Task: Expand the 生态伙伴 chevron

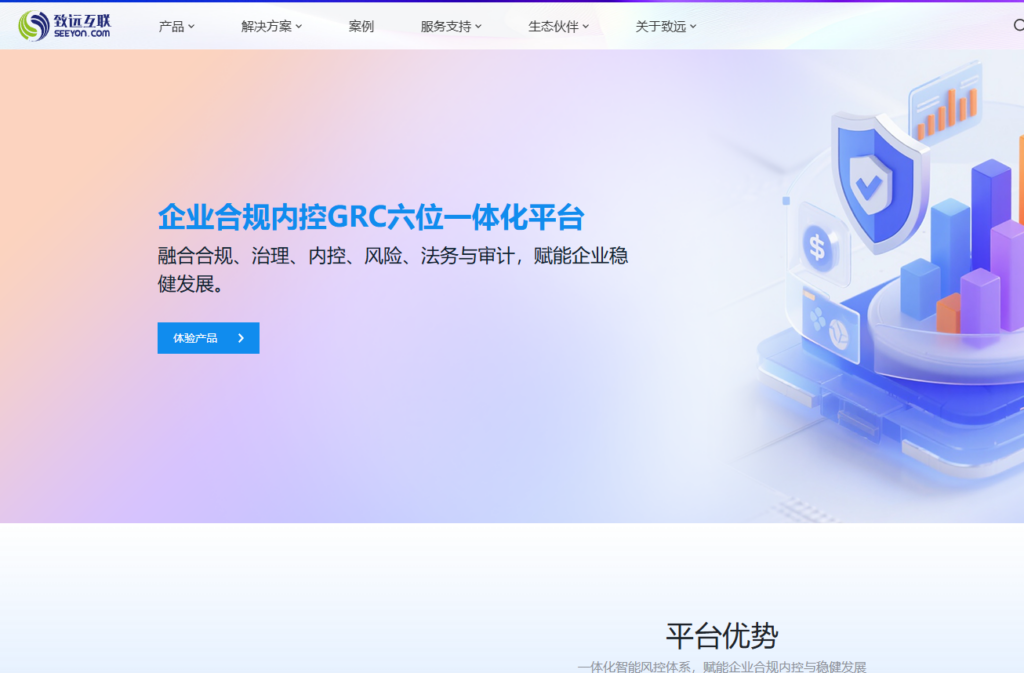Action: [x=586, y=26]
